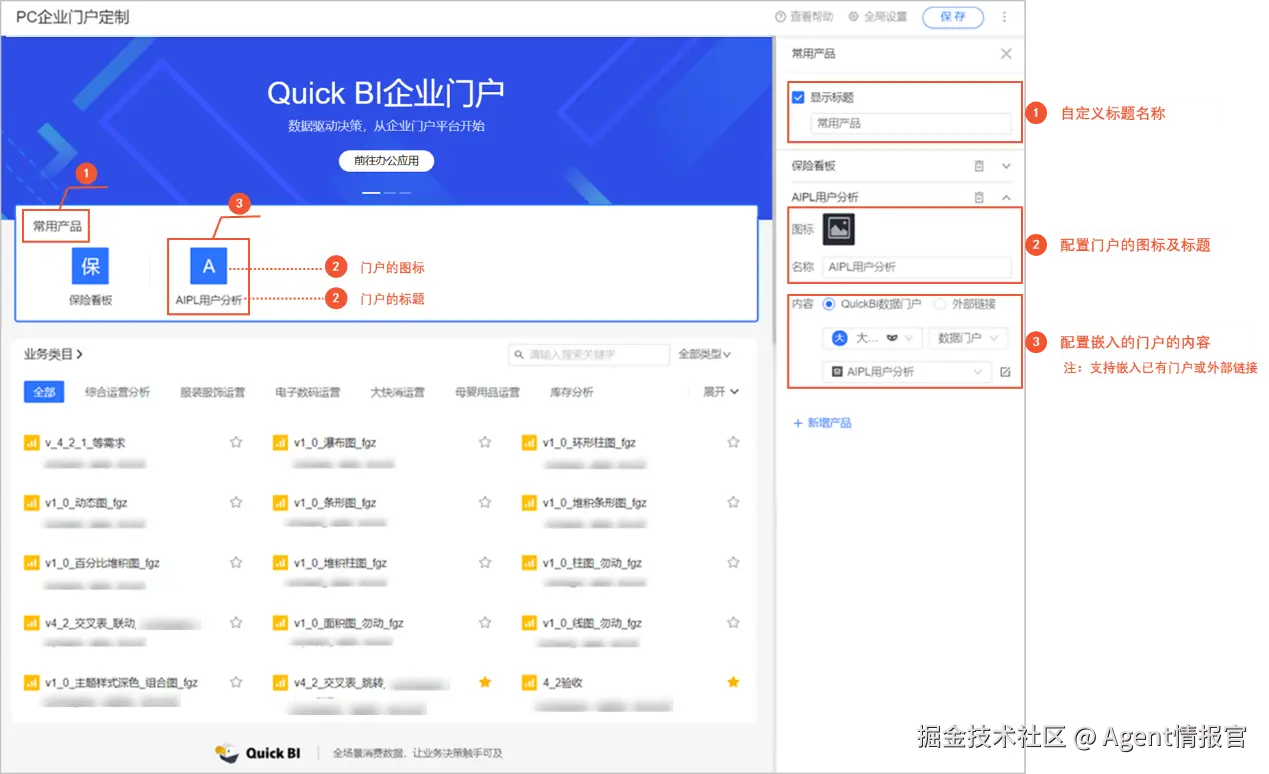Switch to the 综合运营分析 tab
The image size is (1269, 774).
(118, 392)
